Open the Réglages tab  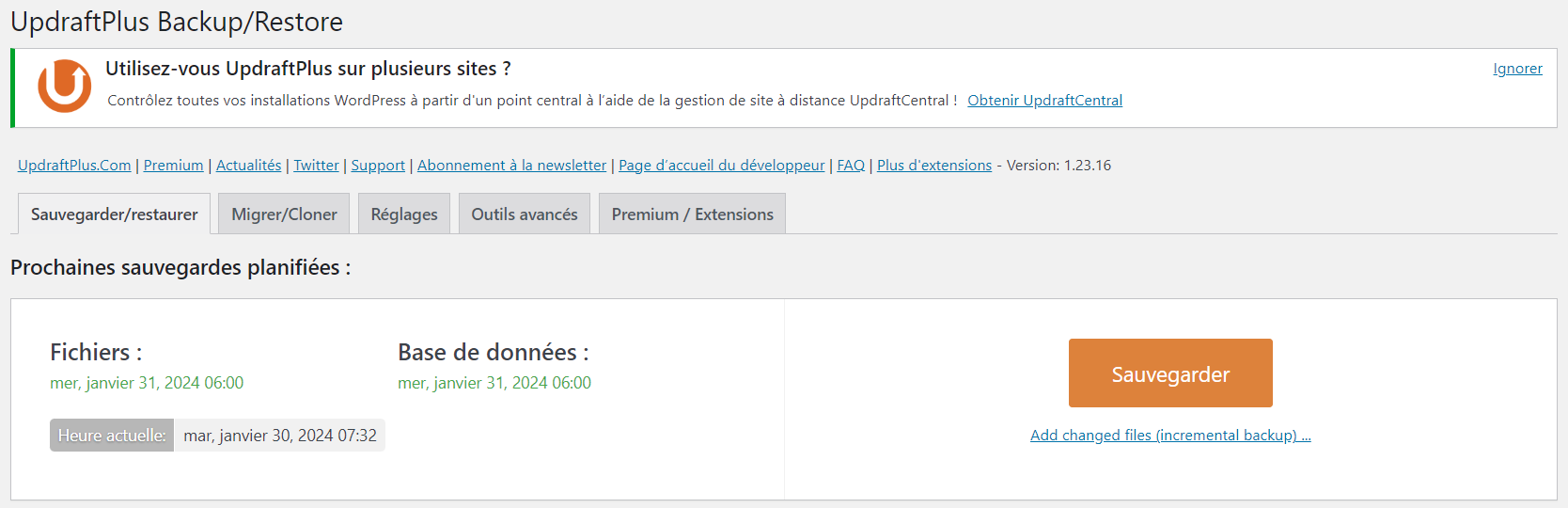pyautogui.click(x=404, y=214)
